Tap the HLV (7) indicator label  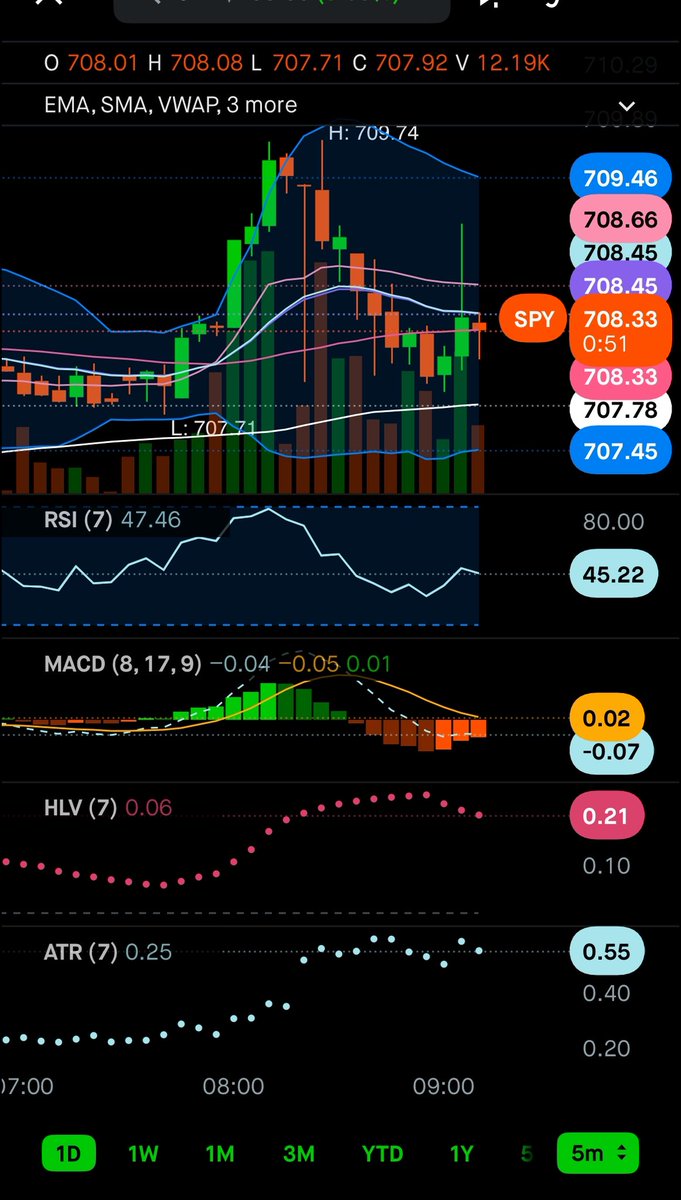[78, 808]
